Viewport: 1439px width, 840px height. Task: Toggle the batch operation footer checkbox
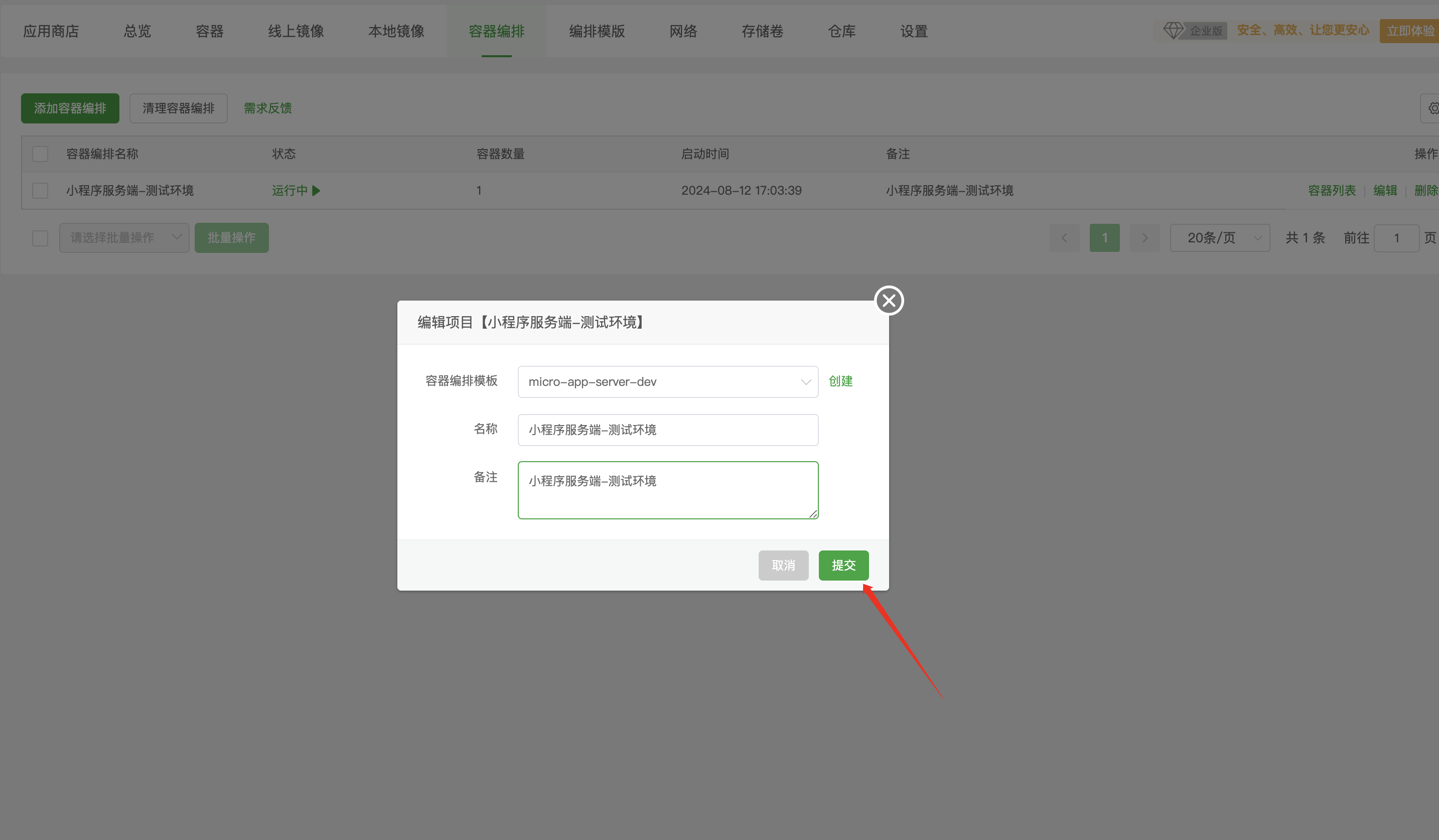[40, 238]
